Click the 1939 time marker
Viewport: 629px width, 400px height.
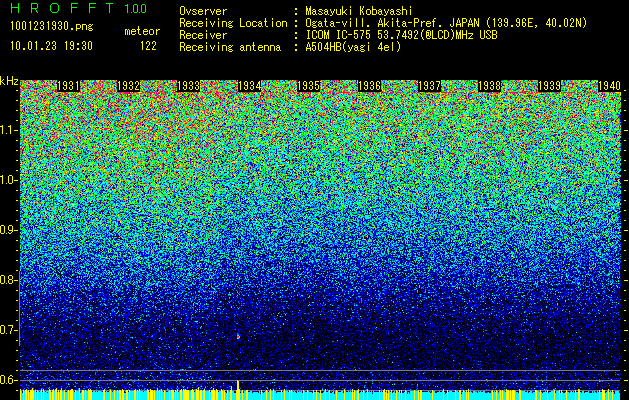coord(549,86)
